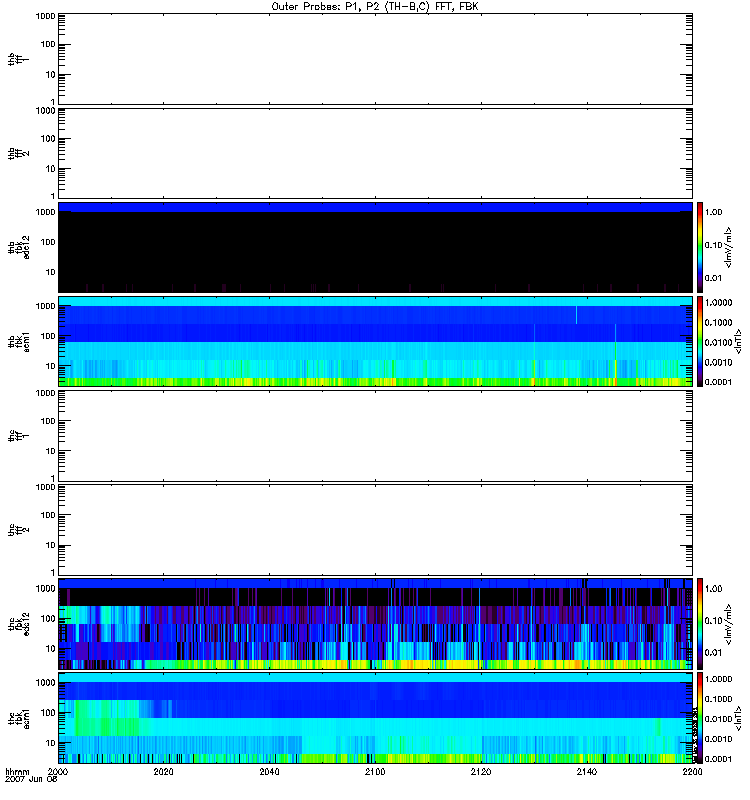Click the black thb fbk edc12 spectrogram
The width and height of the screenshot is (750, 800).
pyautogui.click(x=375, y=247)
